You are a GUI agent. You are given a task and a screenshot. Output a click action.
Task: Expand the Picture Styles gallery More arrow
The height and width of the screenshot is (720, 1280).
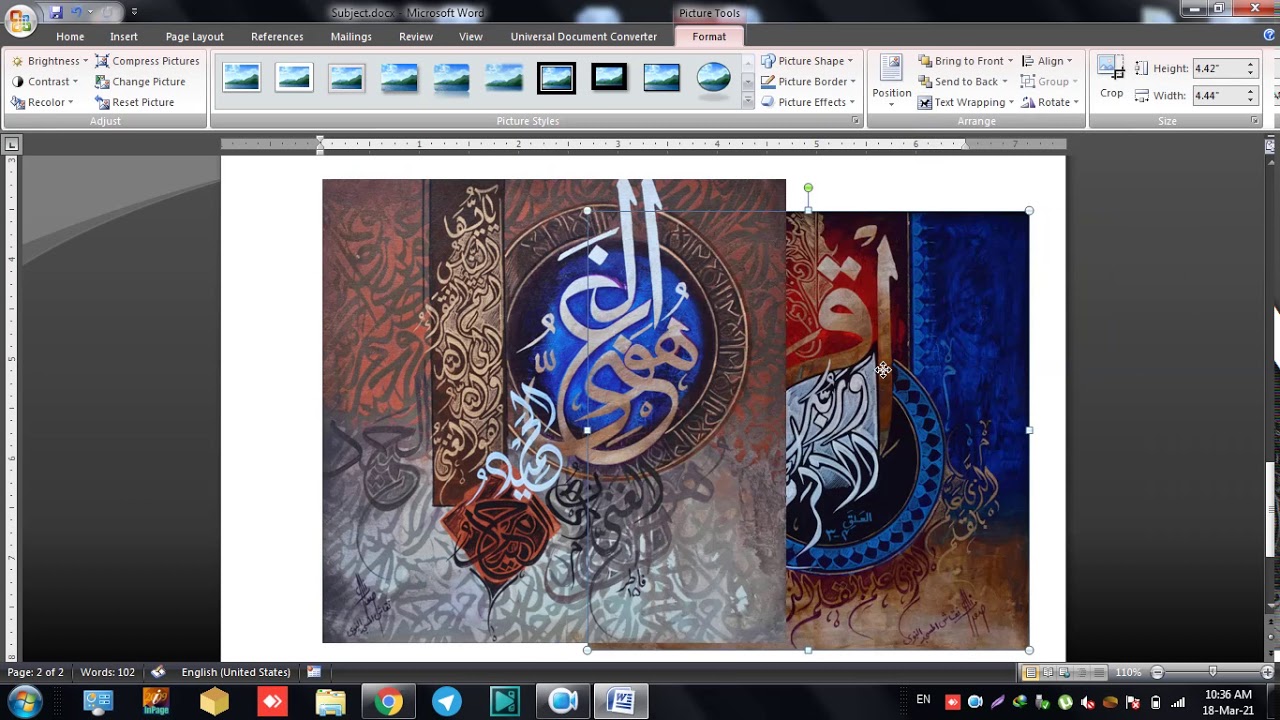coord(747,101)
